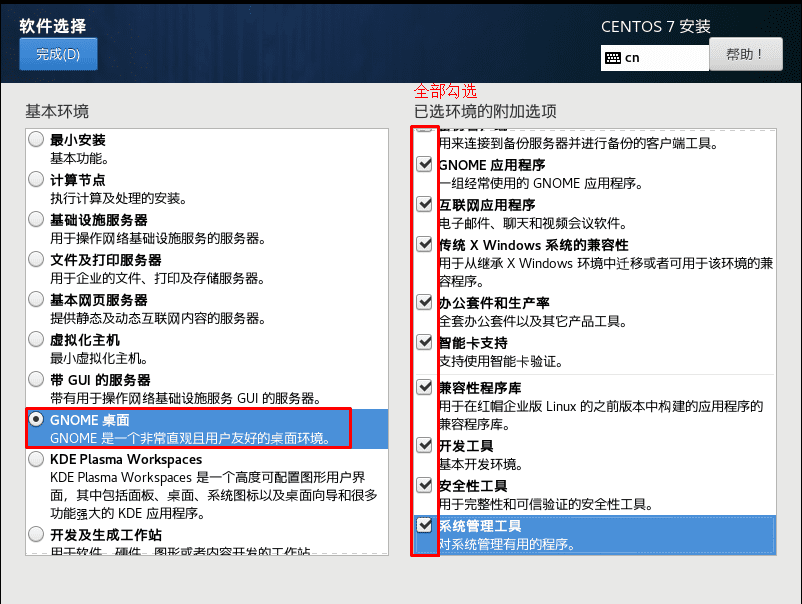The height and width of the screenshot is (604, 802).
Task: Click description 用于企业的文件、打印及存储服务器。
Action: click(x=158, y=278)
